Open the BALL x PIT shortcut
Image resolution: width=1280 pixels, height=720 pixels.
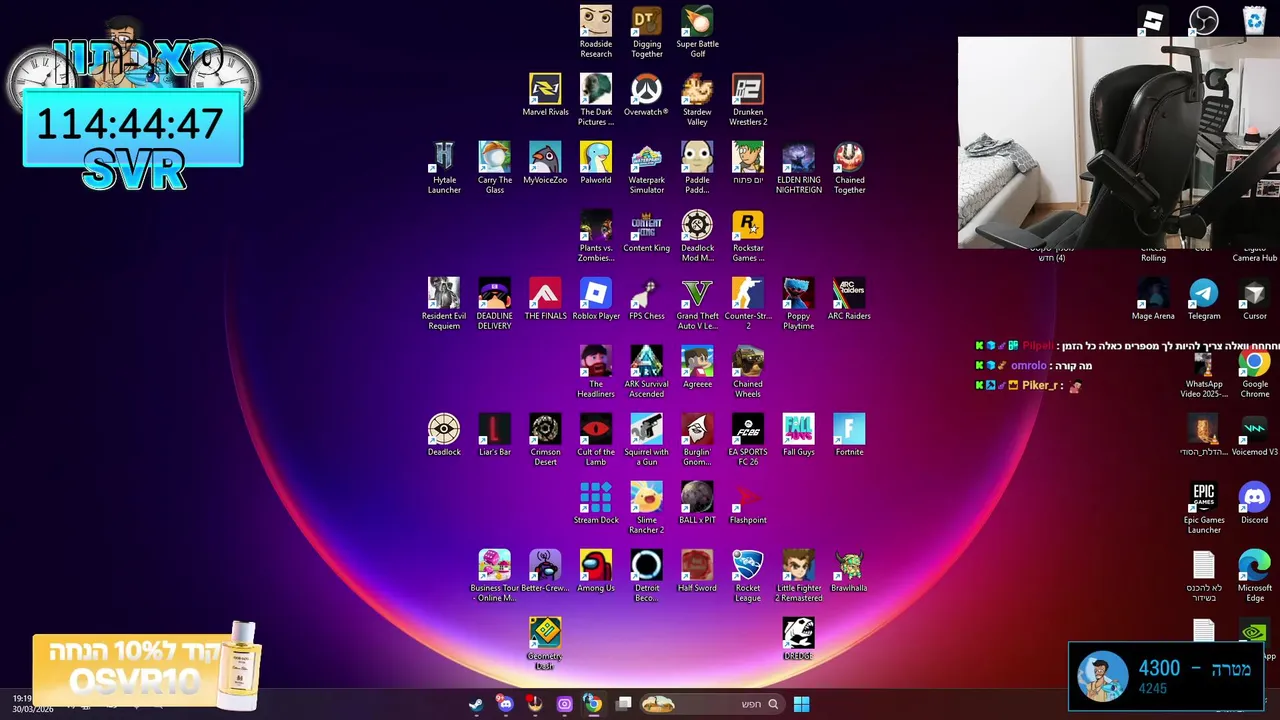[697, 497]
